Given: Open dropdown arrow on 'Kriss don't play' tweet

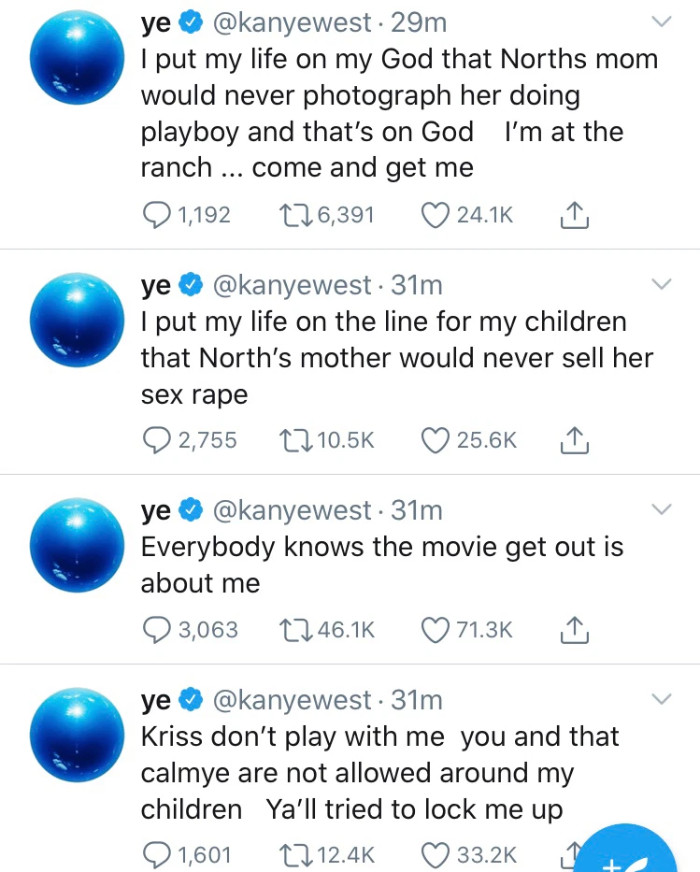Looking at the screenshot, I should 661,697.
